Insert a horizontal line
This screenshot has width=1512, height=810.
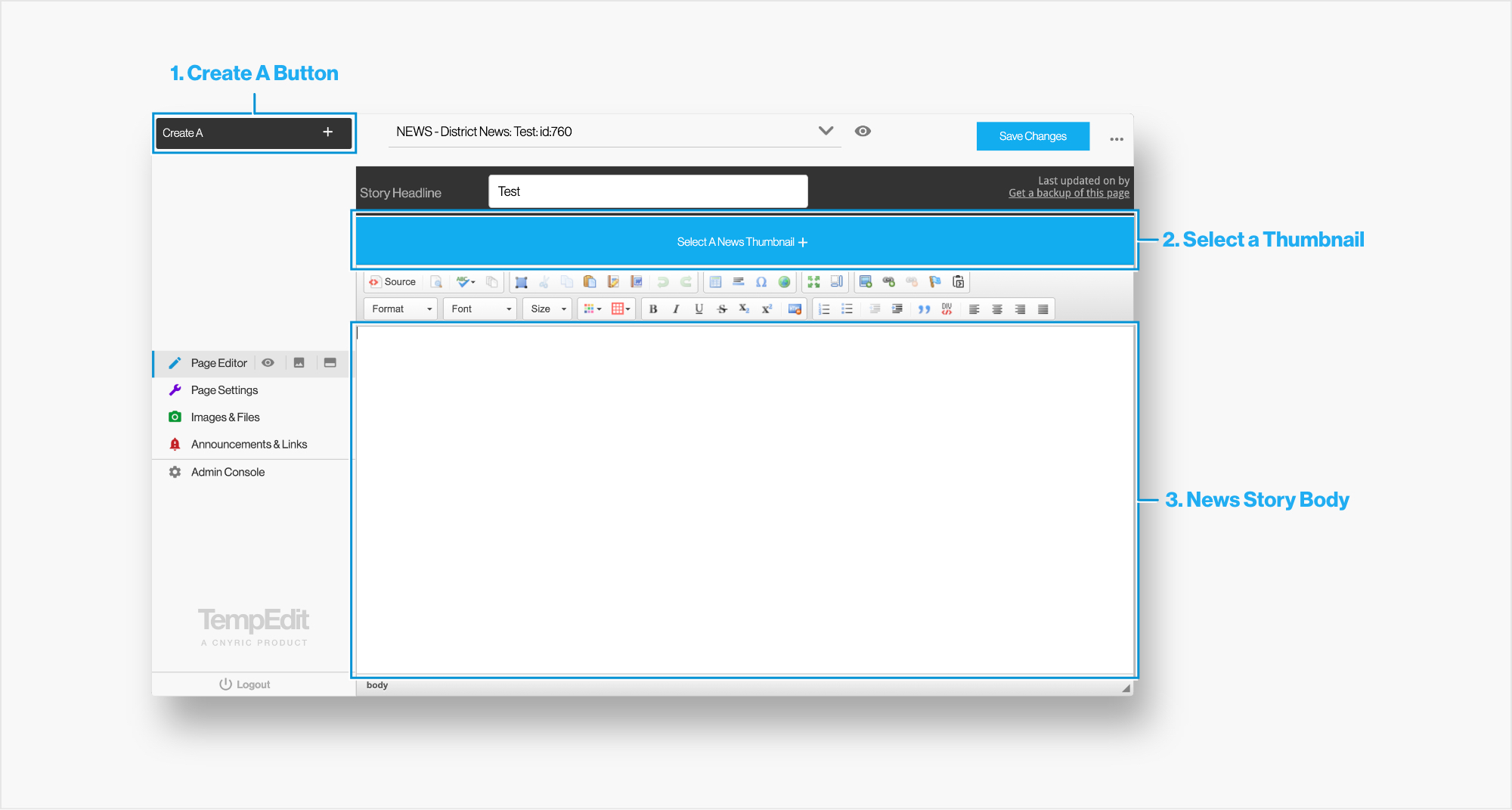pos(739,282)
